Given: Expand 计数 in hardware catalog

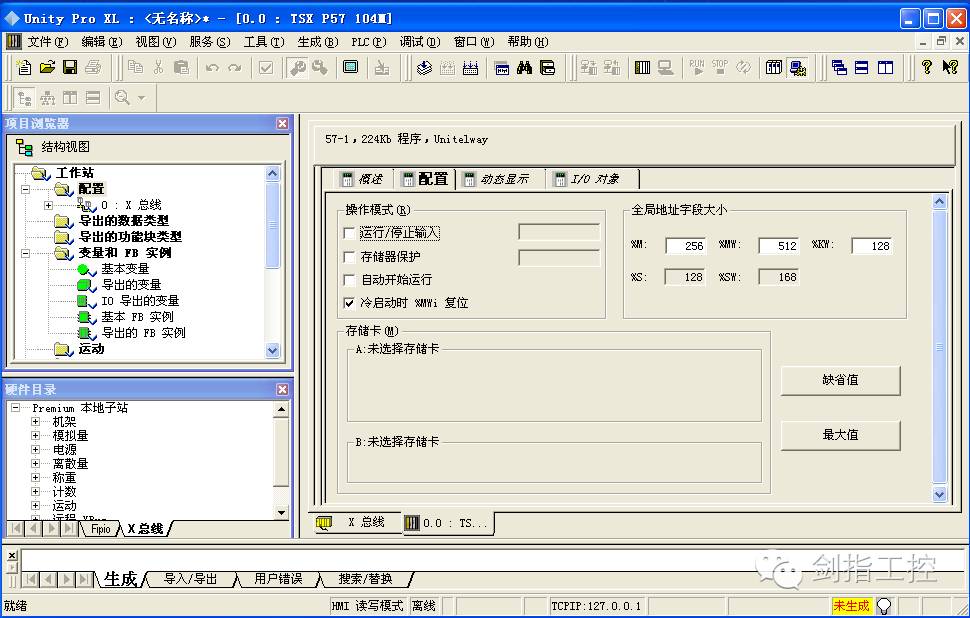Looking at the screenshot, I should tap(36, 492).
